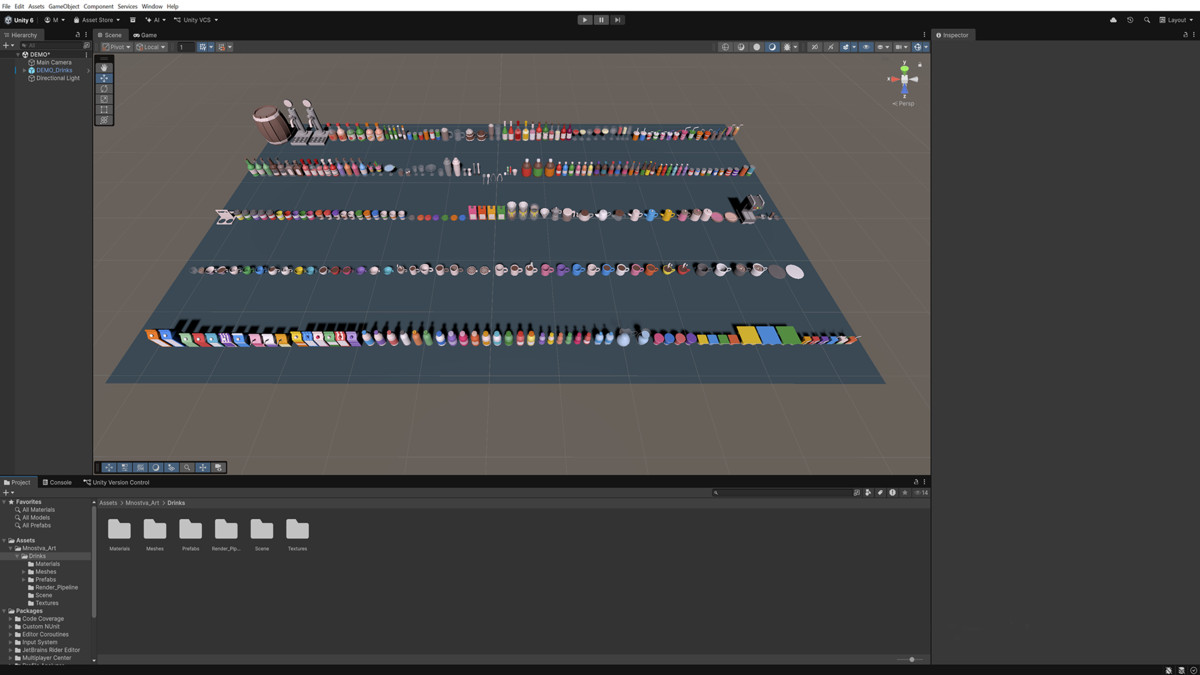
Task: Switch to the Console tab
Action: pyautogui.click(x=57, y=482)
